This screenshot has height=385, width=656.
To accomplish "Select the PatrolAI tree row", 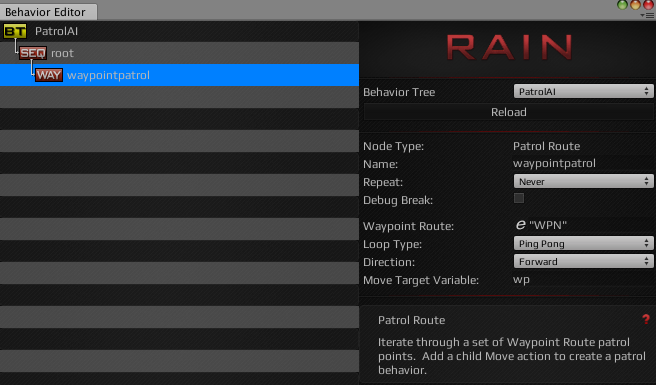I will (x=179, y=31).
